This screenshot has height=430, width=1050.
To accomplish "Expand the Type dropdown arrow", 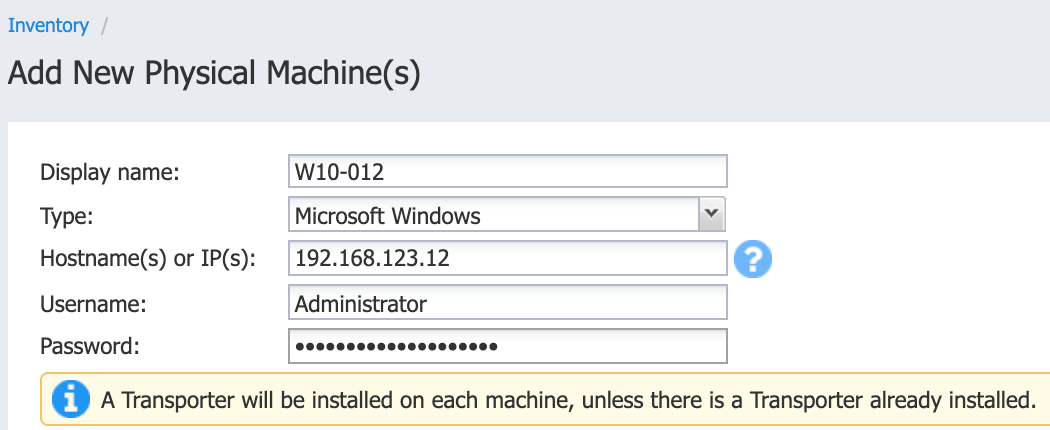I will coord(712,214).
